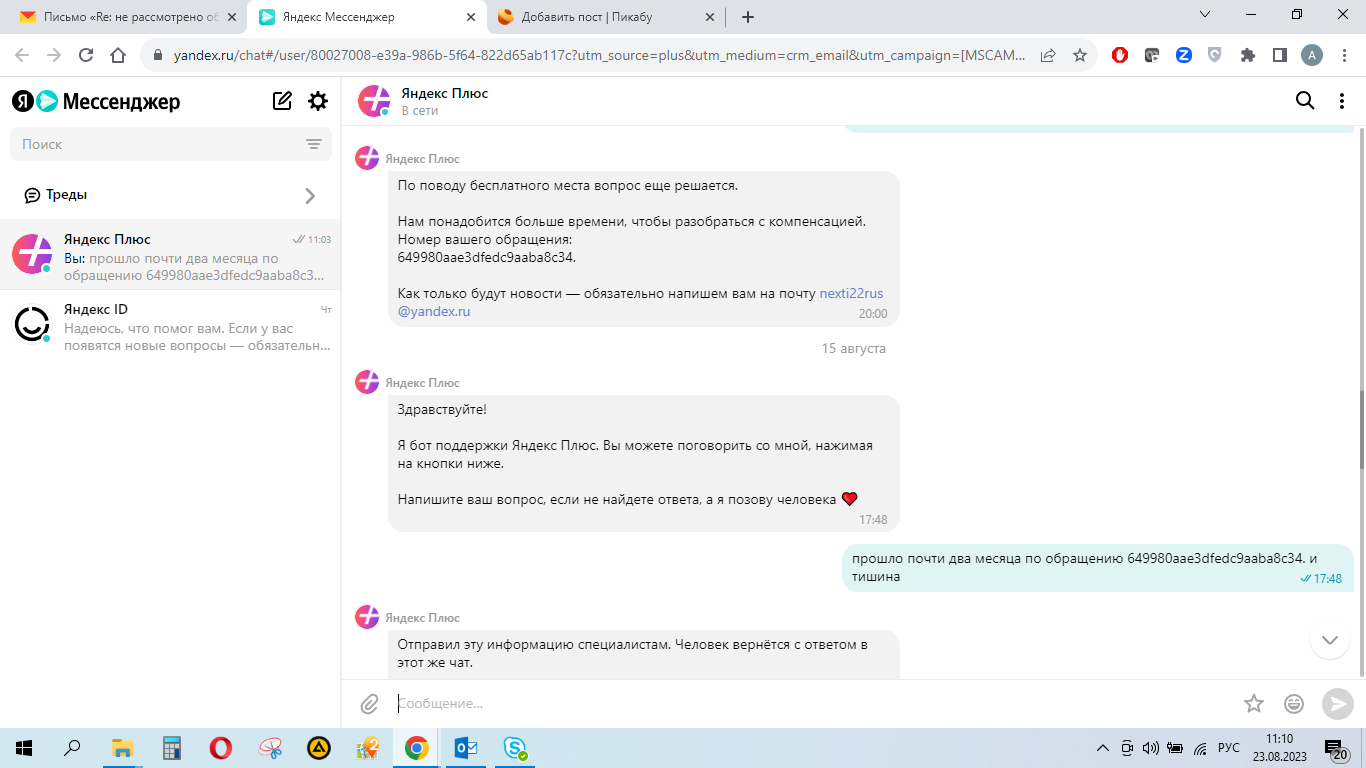Open Skype from the taskbar
The height and width of the screenshot is (768, 1366).
515,748
